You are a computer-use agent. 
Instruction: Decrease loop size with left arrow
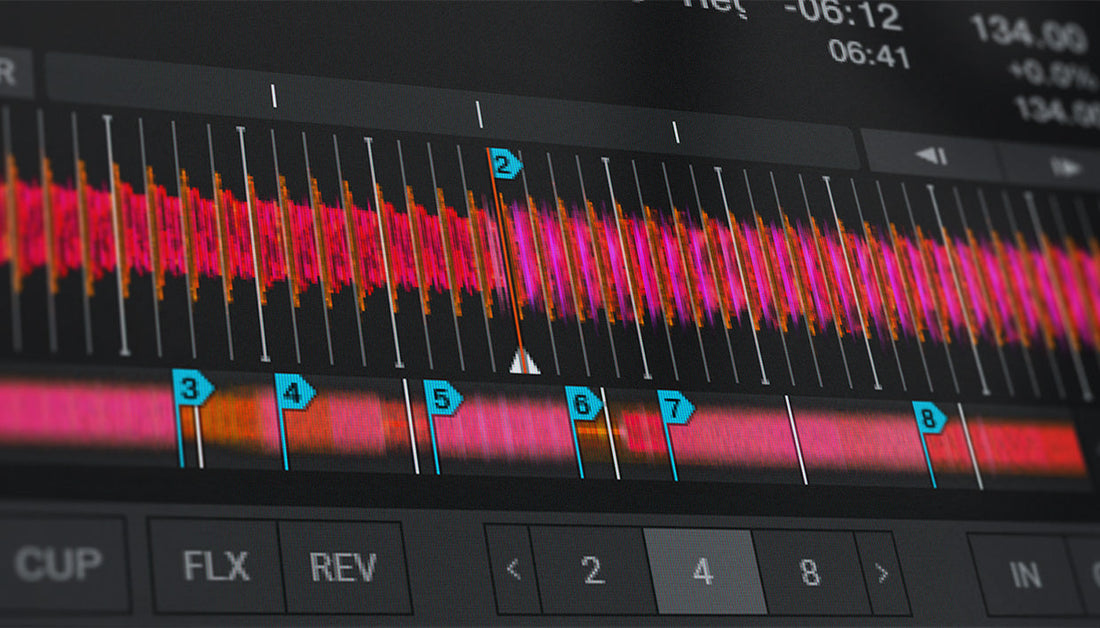[512, 569]
